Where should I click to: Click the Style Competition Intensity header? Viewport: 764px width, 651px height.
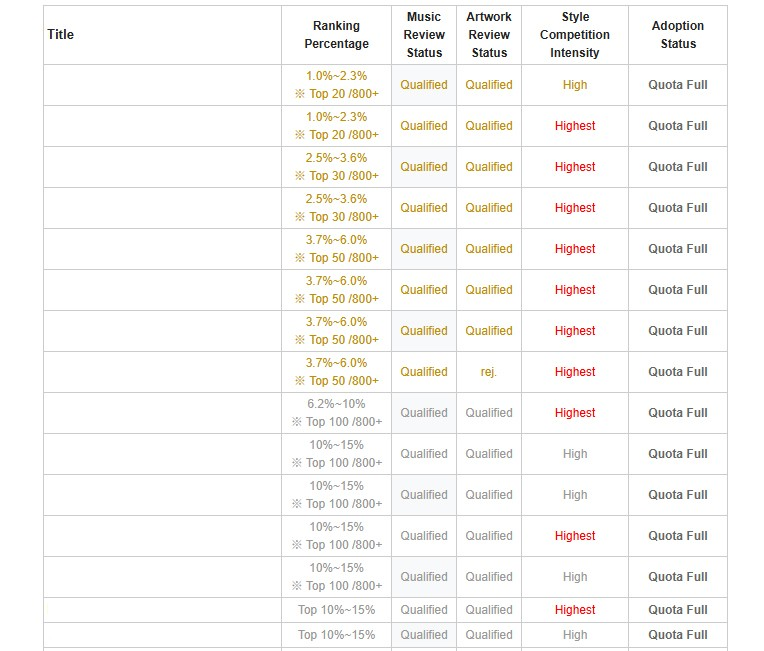click(x=575, y=35)
